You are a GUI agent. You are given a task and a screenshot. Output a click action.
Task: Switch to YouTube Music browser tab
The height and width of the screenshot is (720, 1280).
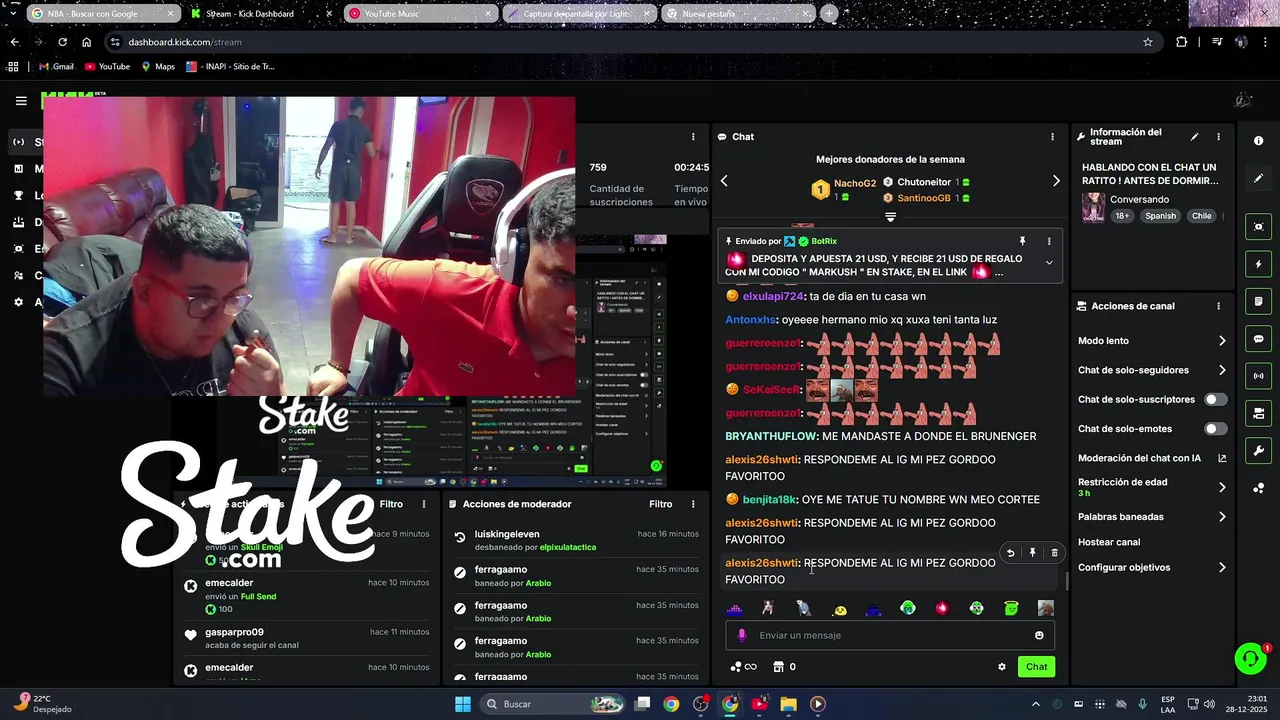(420, 14)
